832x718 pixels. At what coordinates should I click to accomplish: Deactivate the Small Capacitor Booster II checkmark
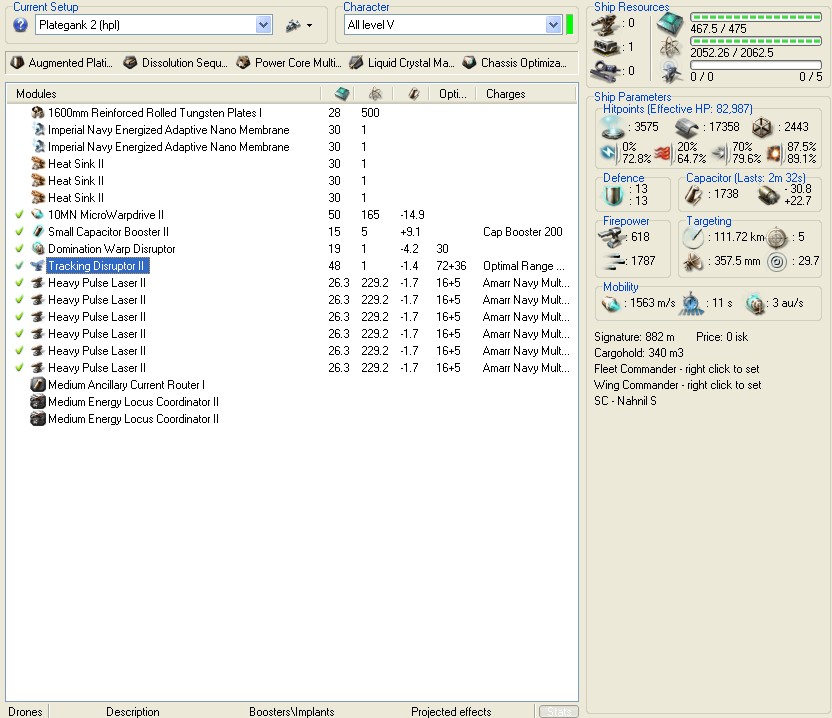click(x=19, y=232)
